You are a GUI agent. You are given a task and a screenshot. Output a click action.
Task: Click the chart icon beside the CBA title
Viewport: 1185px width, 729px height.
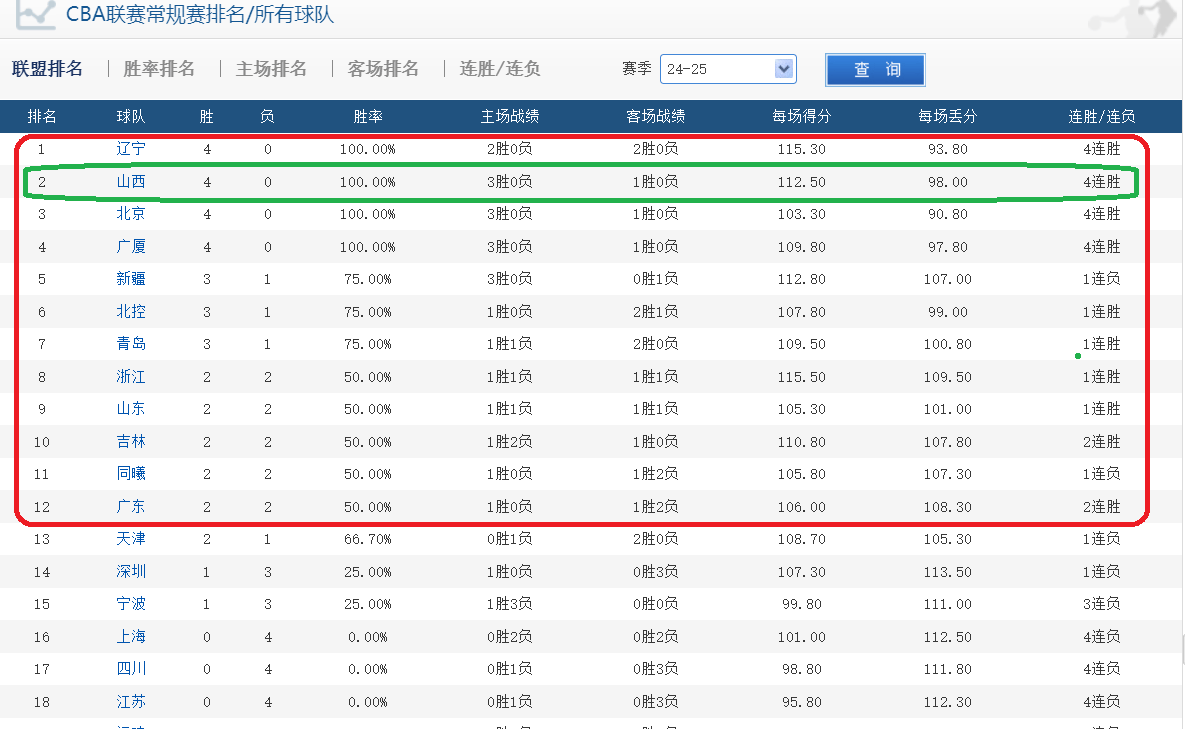coord(36,14)
